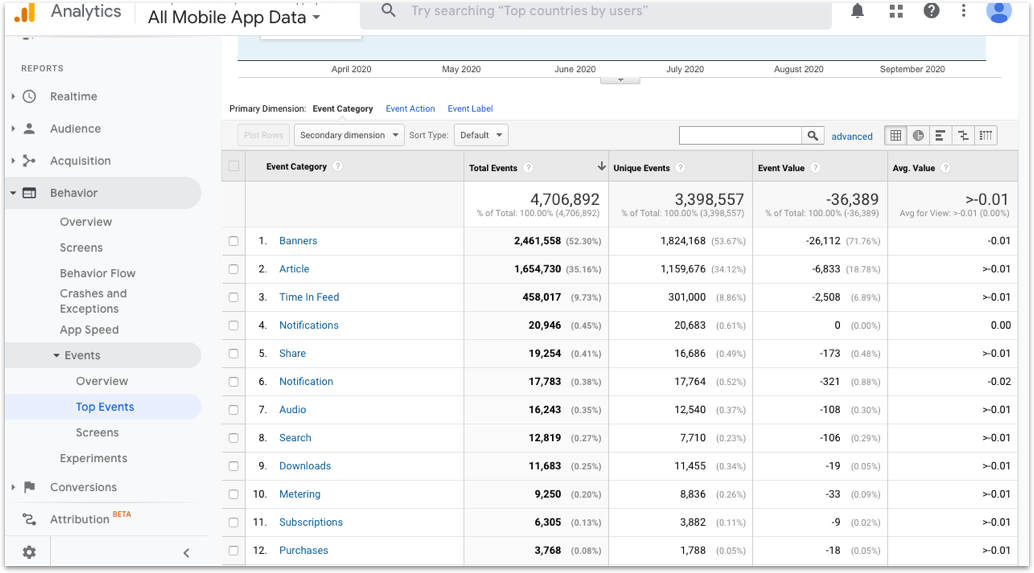This screenshot has height=573, width=1034.
Task: Click the table search input field
Action: click(x=741, y=135)
